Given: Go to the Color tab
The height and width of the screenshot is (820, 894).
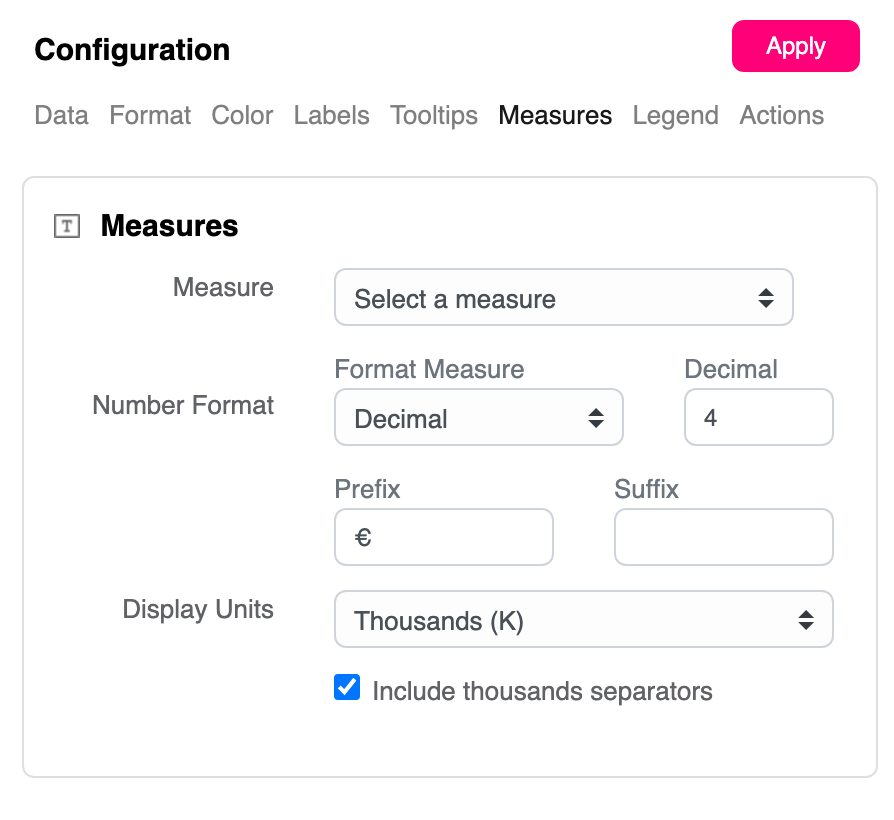Looking at the screenshot, I should pyautogui.click(x=242, y=115).
